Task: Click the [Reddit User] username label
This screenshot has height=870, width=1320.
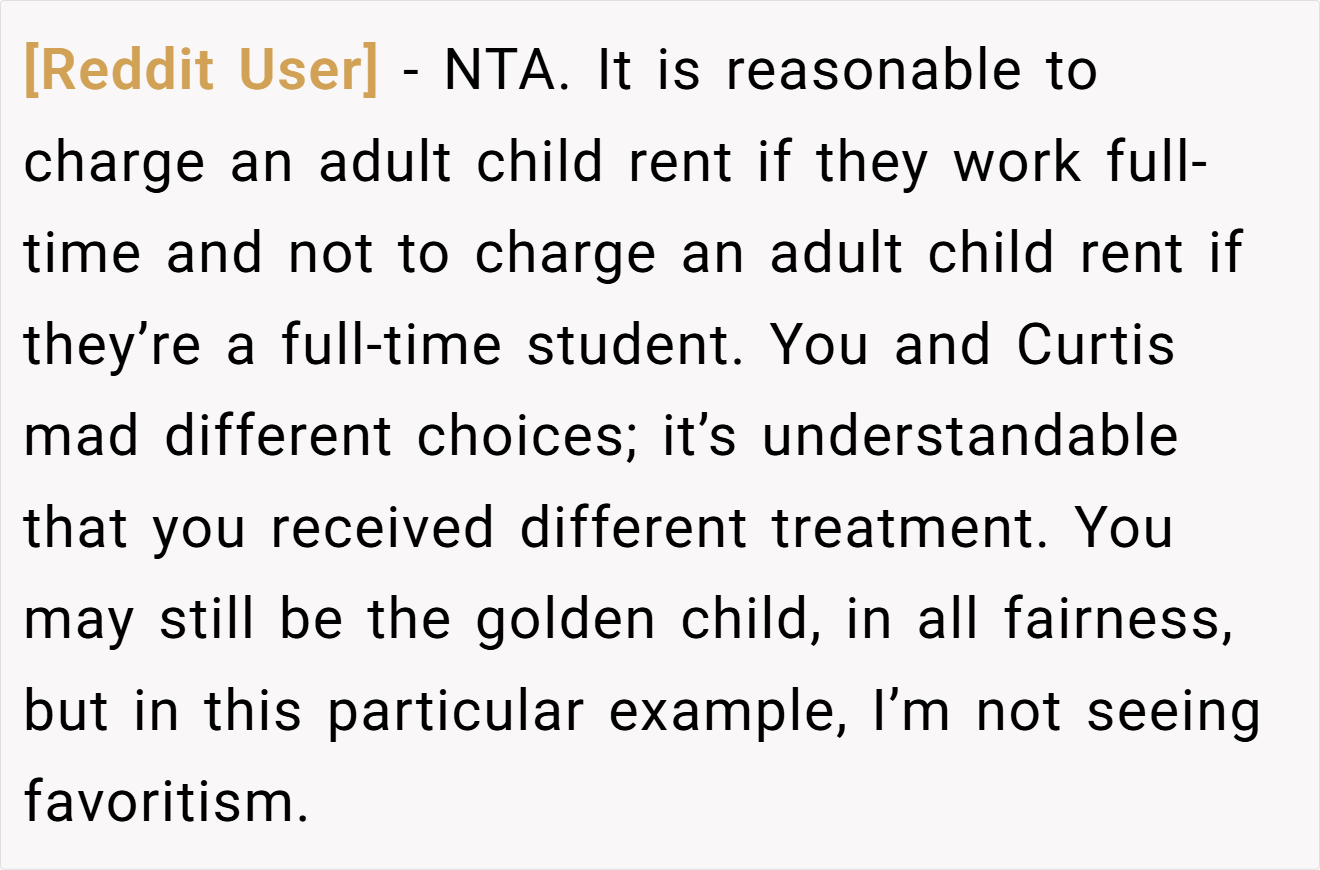Action: click(x=201, y=70)
